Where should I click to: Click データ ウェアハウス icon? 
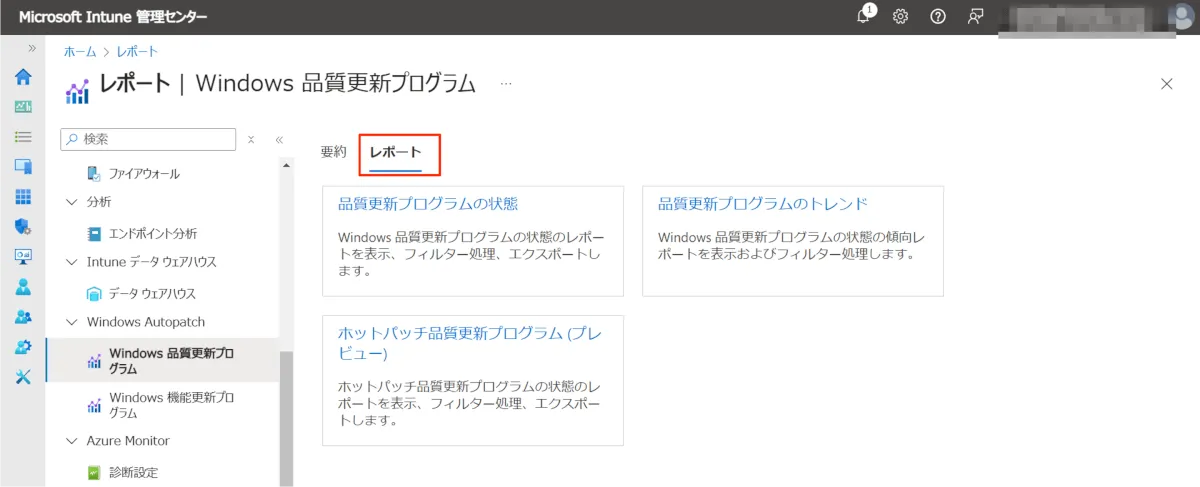[94, 294]
